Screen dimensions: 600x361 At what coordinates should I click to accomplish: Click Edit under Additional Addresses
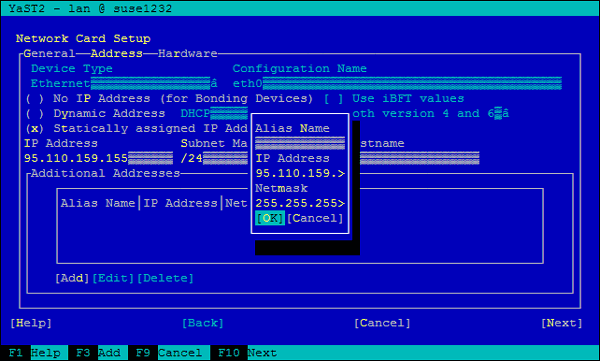tap(113, 278)
